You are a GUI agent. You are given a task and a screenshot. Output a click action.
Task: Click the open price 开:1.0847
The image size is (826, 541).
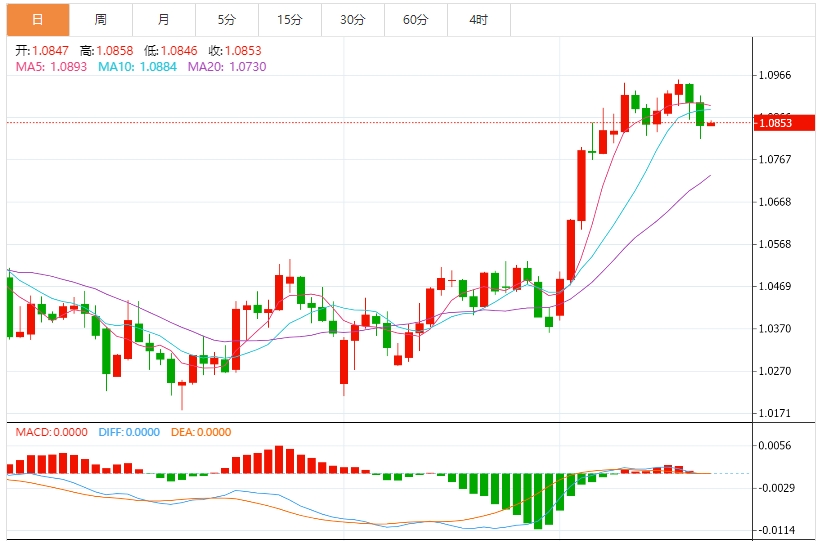pyautogui.click(x=42, y=51)
